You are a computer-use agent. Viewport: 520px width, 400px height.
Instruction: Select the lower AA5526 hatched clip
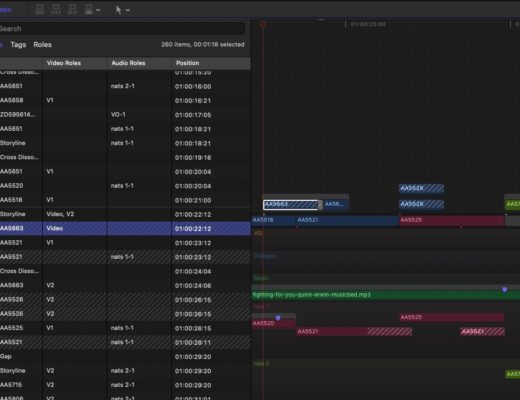(x=422, y=204)
